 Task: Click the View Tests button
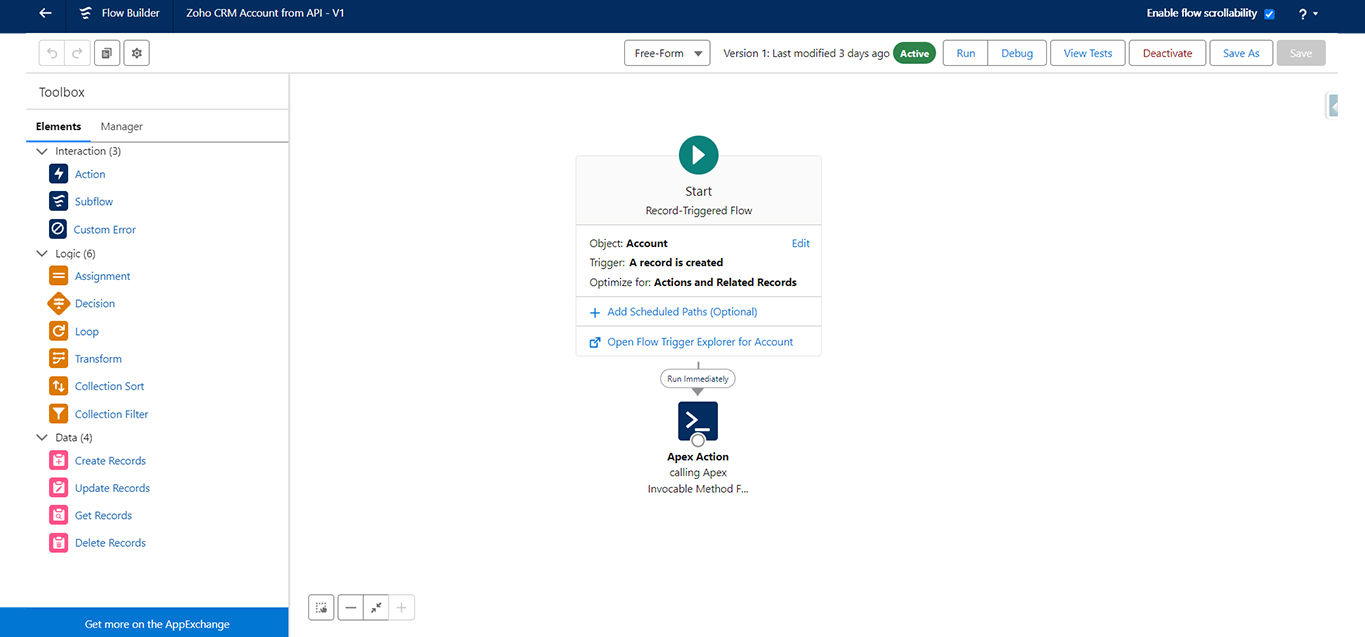tap(1088, 53)
